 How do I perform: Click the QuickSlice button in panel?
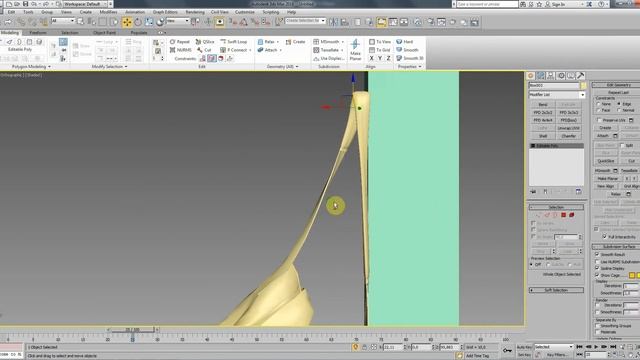pyautogui.click(x=606, y=161)
